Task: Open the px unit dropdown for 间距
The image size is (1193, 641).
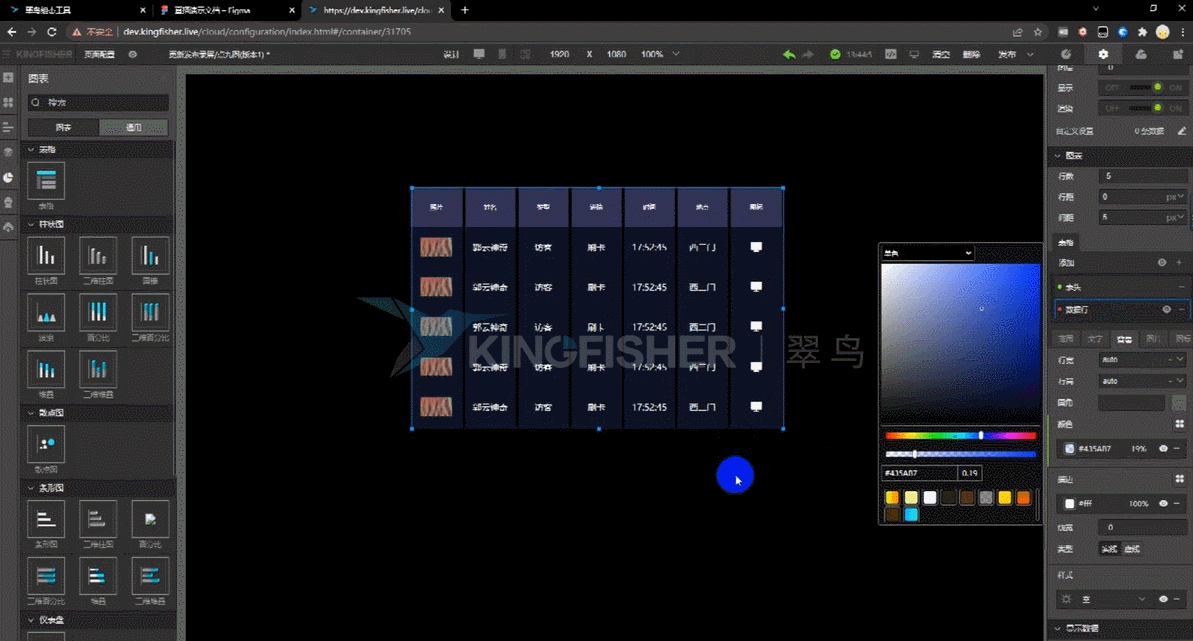Action: [x=1176, y=217]
